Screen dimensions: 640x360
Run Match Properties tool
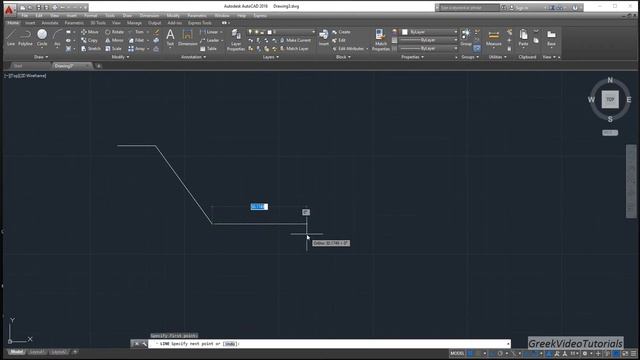pos(380,40)
